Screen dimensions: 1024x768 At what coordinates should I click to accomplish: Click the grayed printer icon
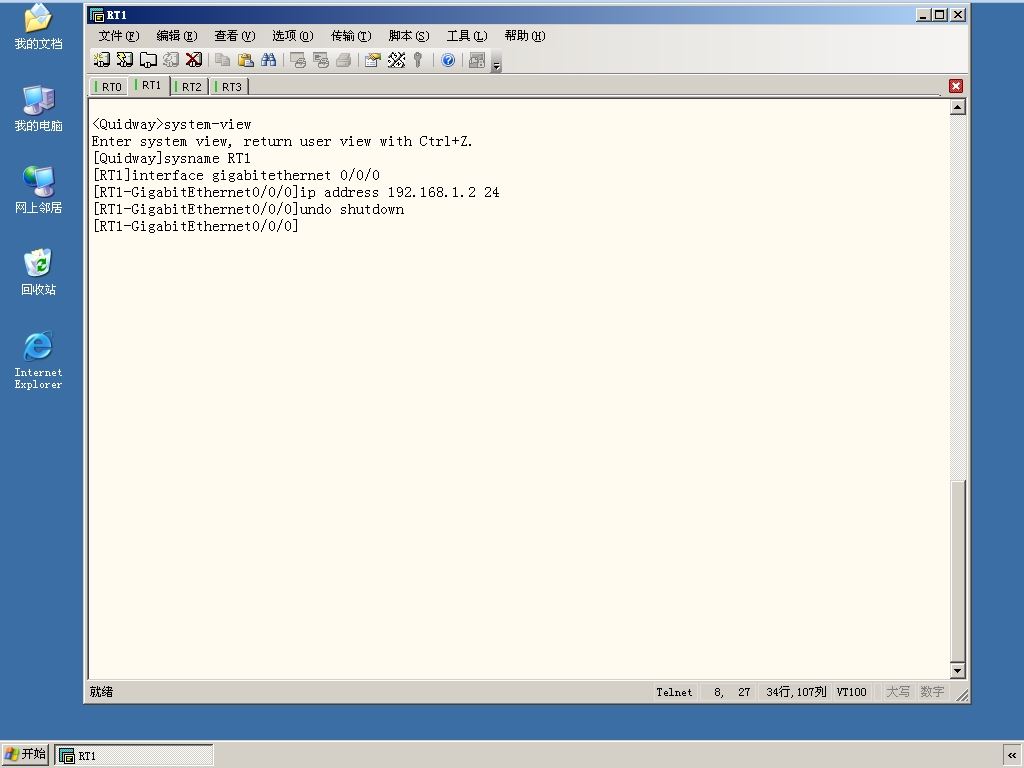tap(344, 60)
